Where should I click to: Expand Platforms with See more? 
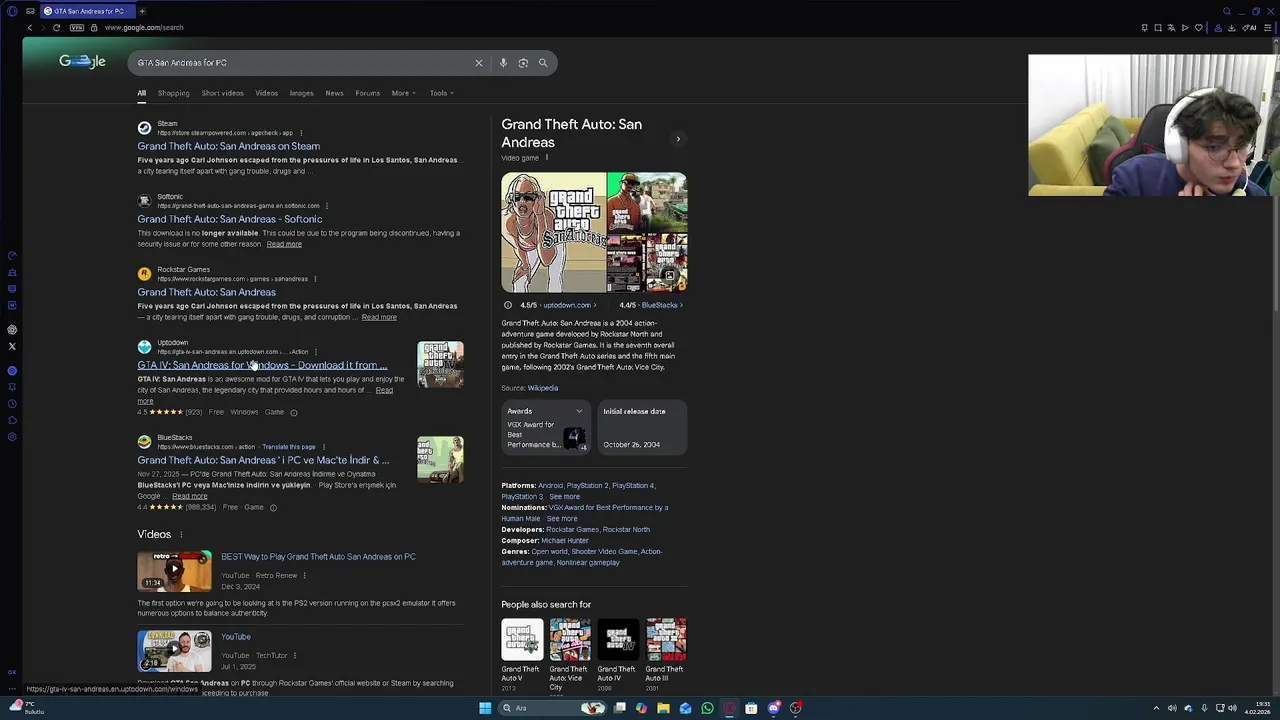[x=564, y=497]
